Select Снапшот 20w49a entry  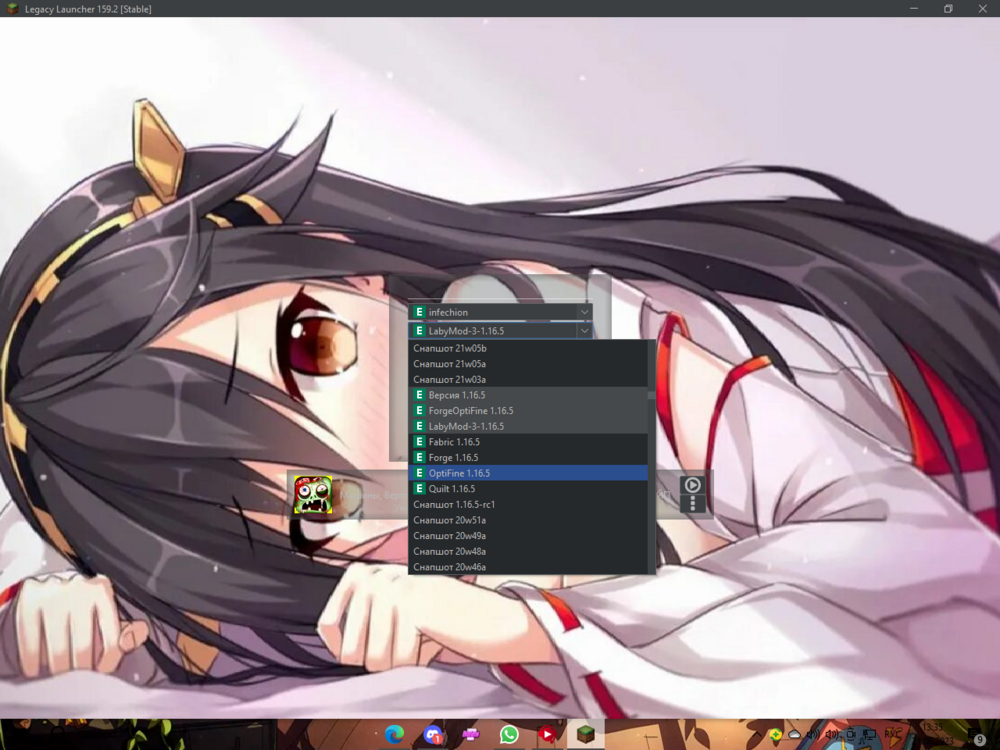[528, 536]
